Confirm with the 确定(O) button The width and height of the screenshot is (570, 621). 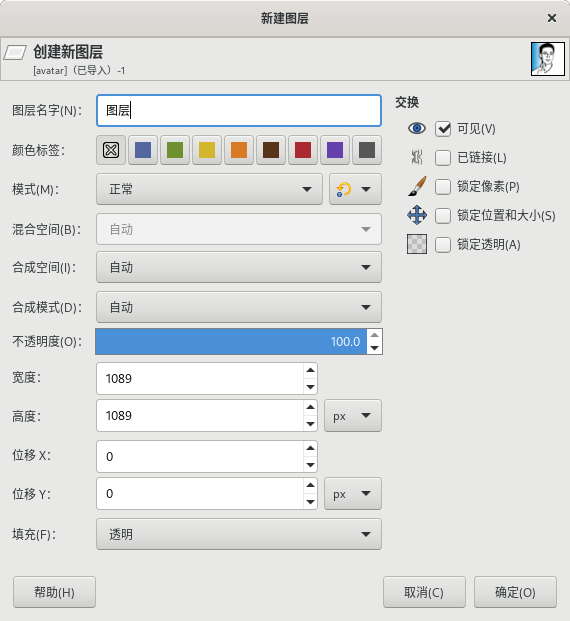pos(515,592)
